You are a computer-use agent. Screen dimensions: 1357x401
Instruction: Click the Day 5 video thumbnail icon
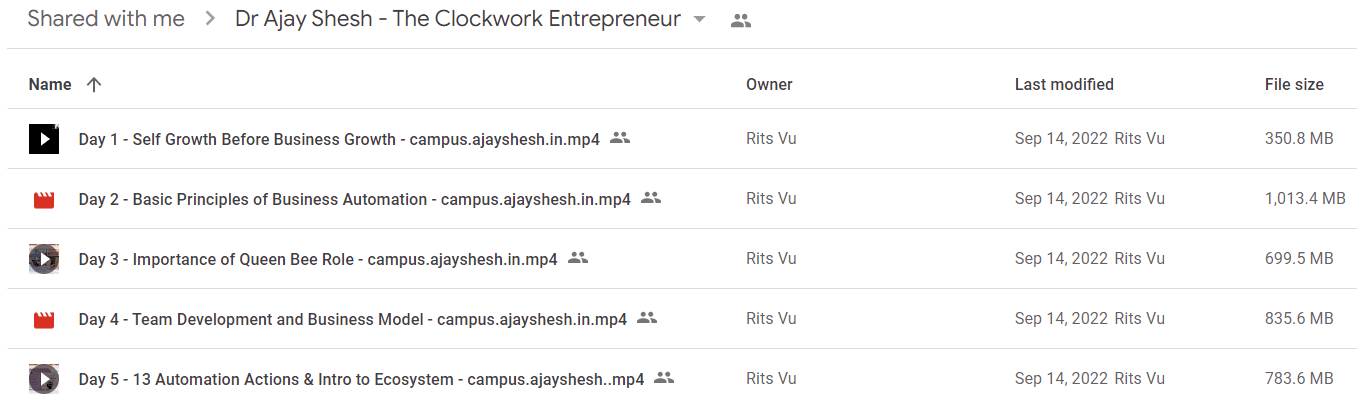[x=43, y=379]
